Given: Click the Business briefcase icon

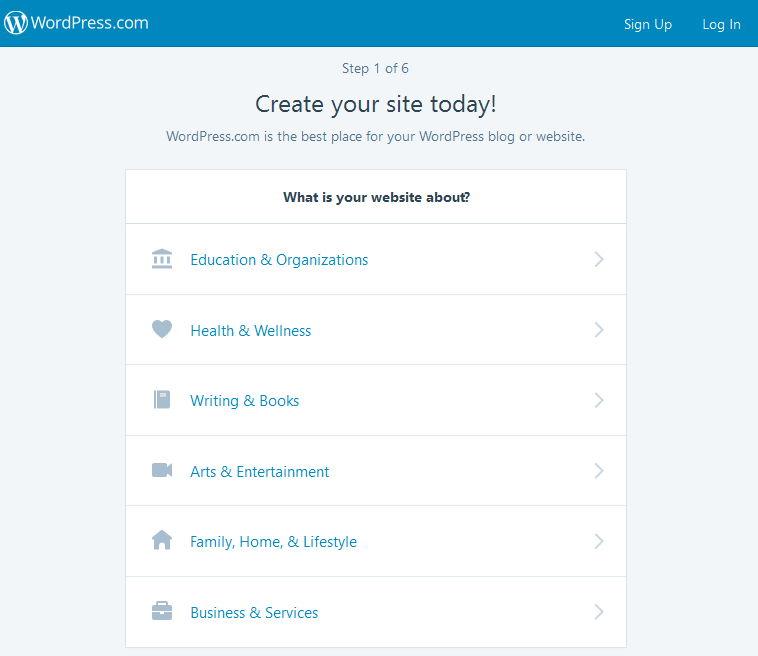Looking at the screenshot, I should coord(162,612).
